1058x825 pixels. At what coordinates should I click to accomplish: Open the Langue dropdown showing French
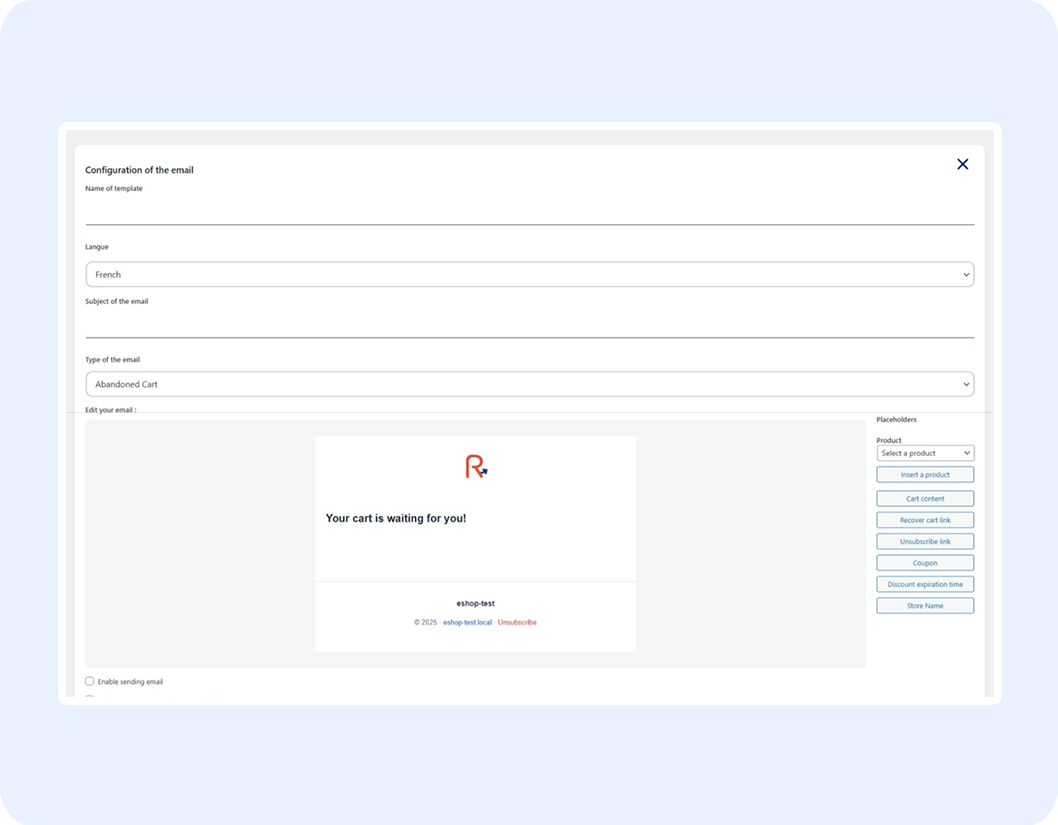click(529, 274)
